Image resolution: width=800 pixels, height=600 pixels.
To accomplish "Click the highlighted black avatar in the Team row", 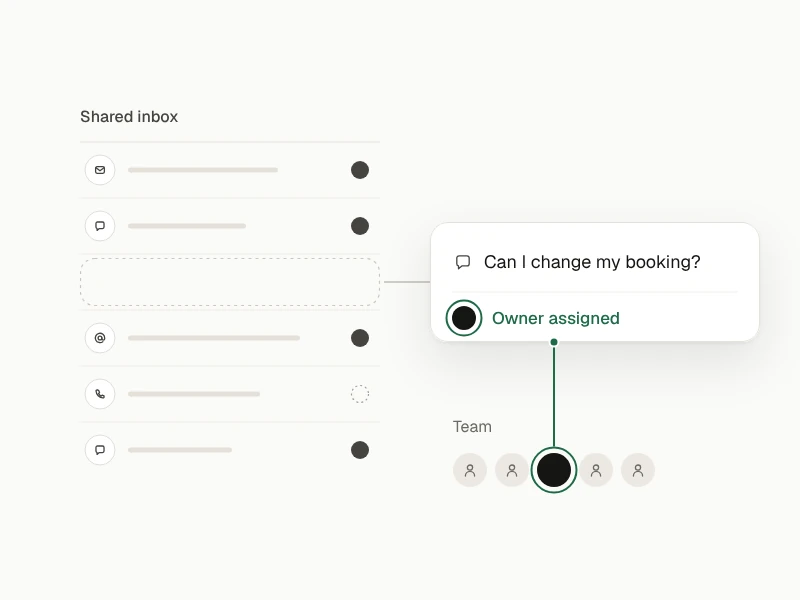I will (554, 470).
